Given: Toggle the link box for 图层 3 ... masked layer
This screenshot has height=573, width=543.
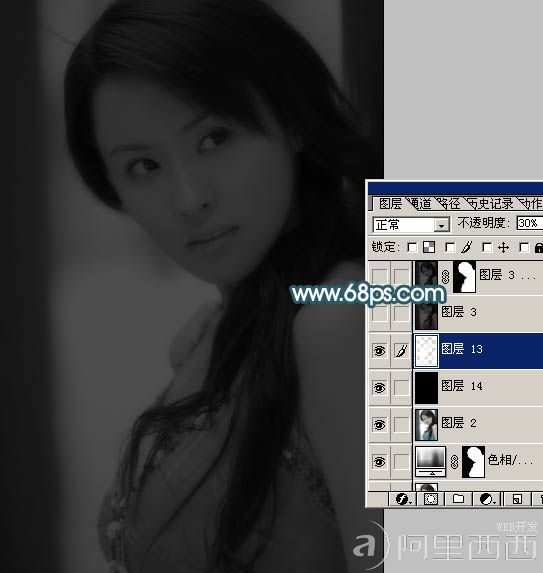Looking at the screenshot, I should click(402, 276).
